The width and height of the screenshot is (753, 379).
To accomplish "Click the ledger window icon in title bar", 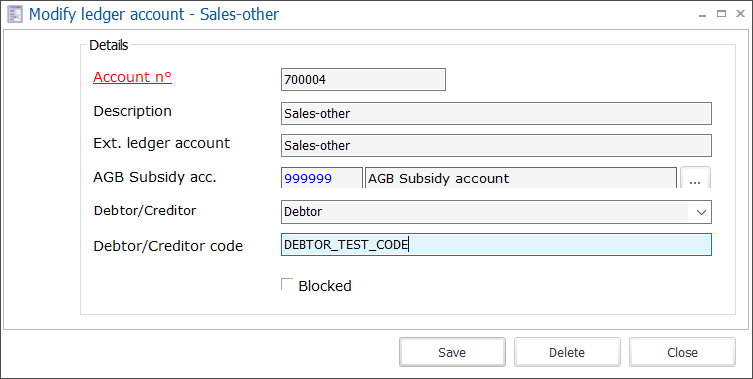I will [15, 14].
